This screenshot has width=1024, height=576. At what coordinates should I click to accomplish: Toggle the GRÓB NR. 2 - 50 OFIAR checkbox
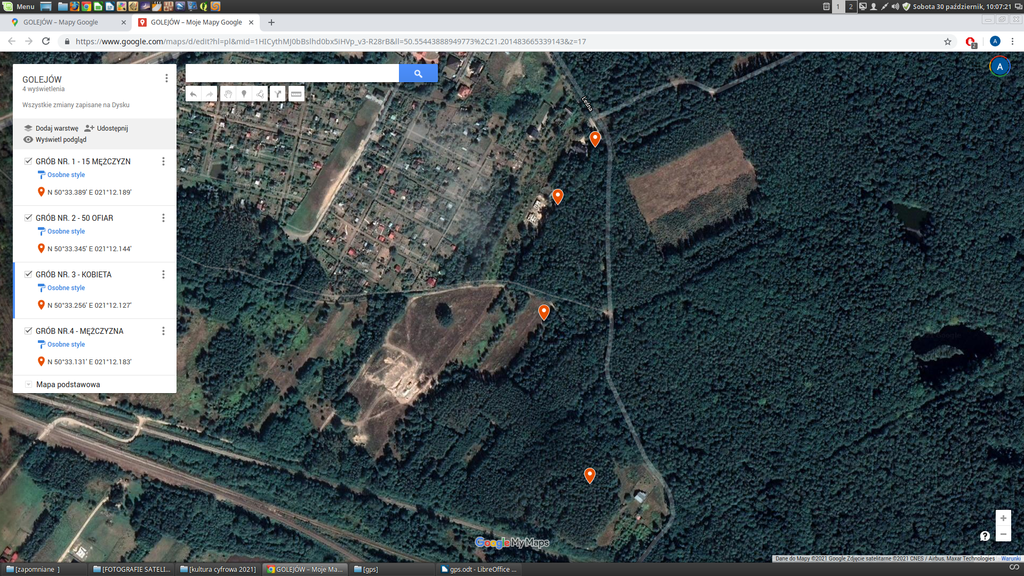point(28,217)
